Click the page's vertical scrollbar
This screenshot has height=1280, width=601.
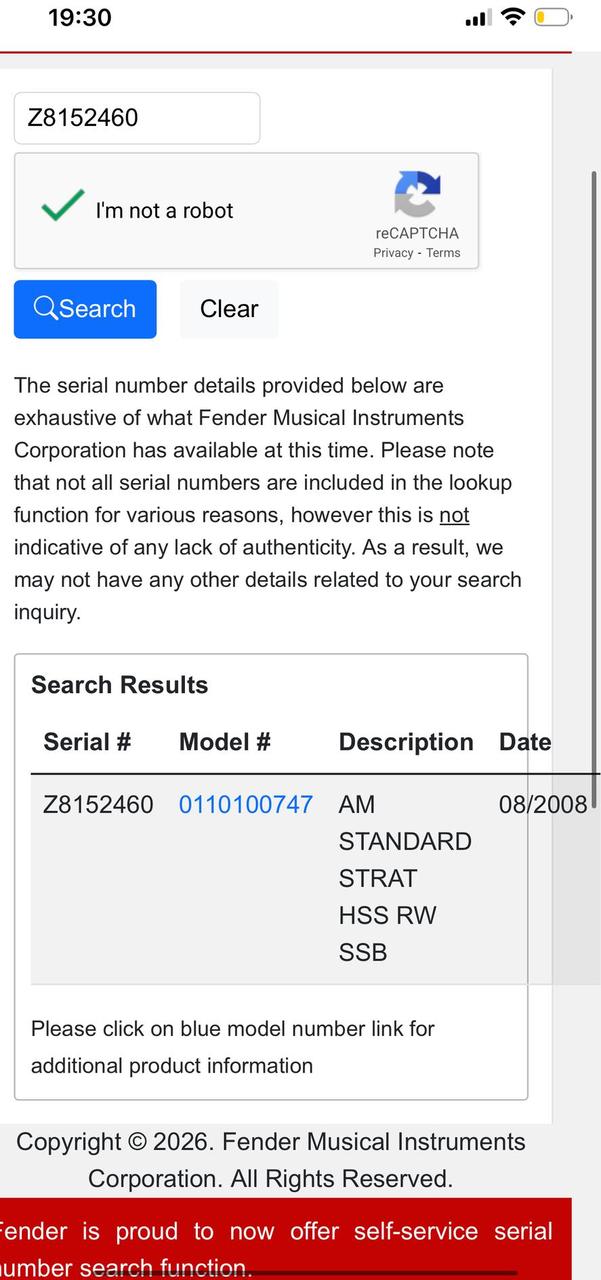point(595,480)
